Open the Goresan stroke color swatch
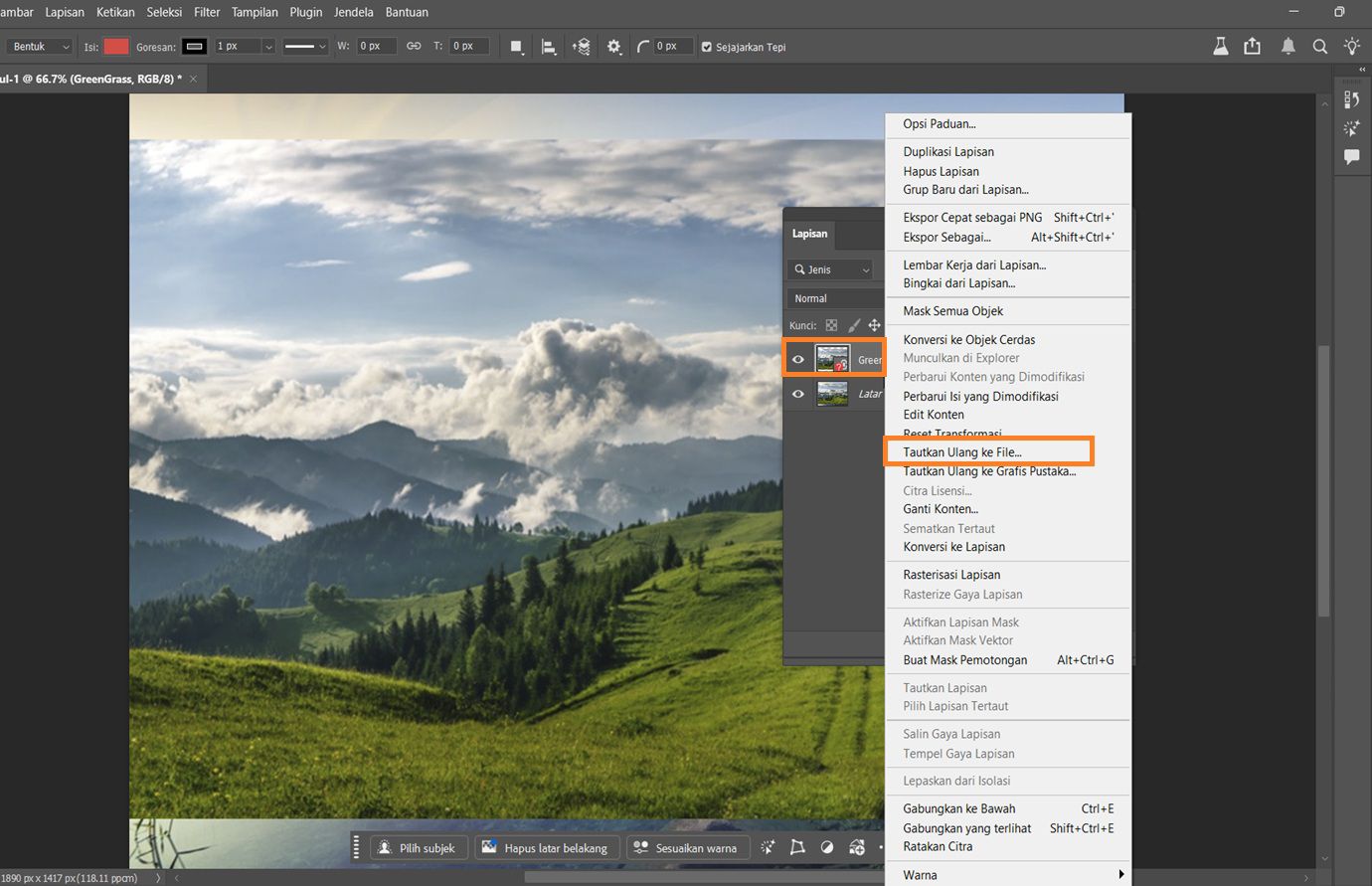 point(195,47)
